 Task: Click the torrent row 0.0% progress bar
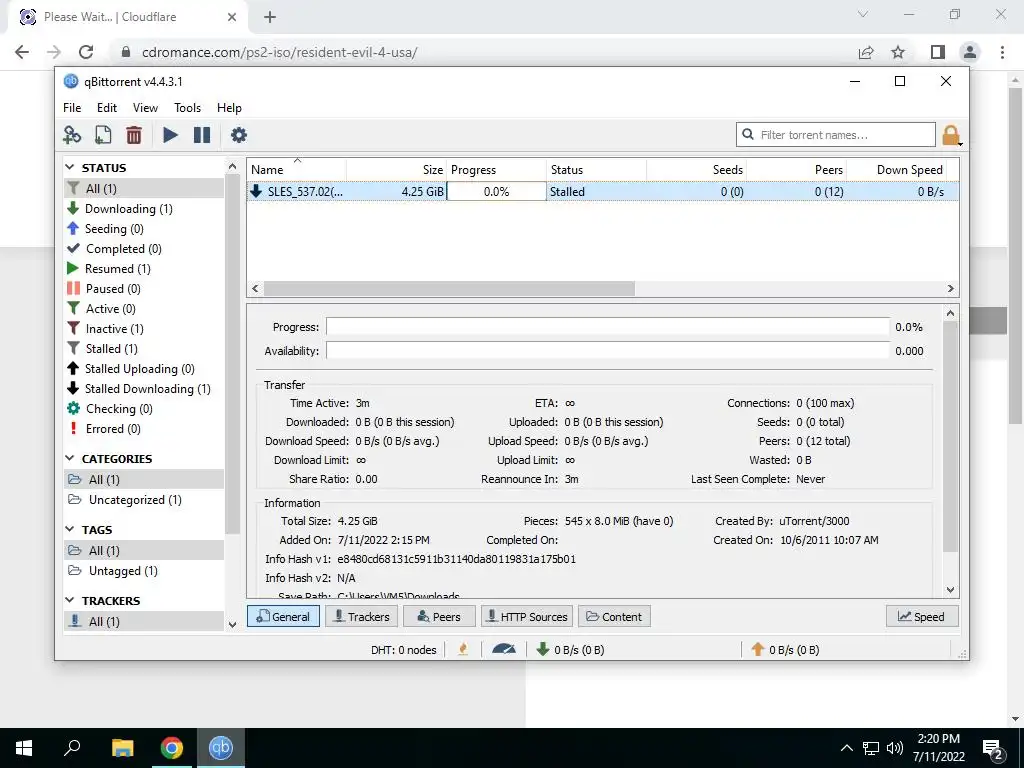tap(496, 192)
